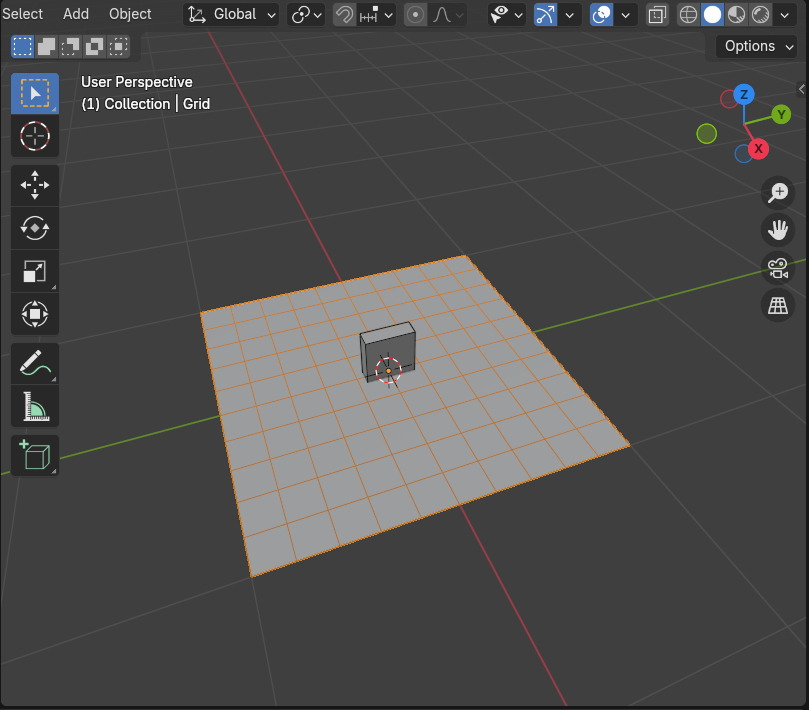Toggle proportional editing button
Viewport: 809px width, 710px height.
point(415,15)
